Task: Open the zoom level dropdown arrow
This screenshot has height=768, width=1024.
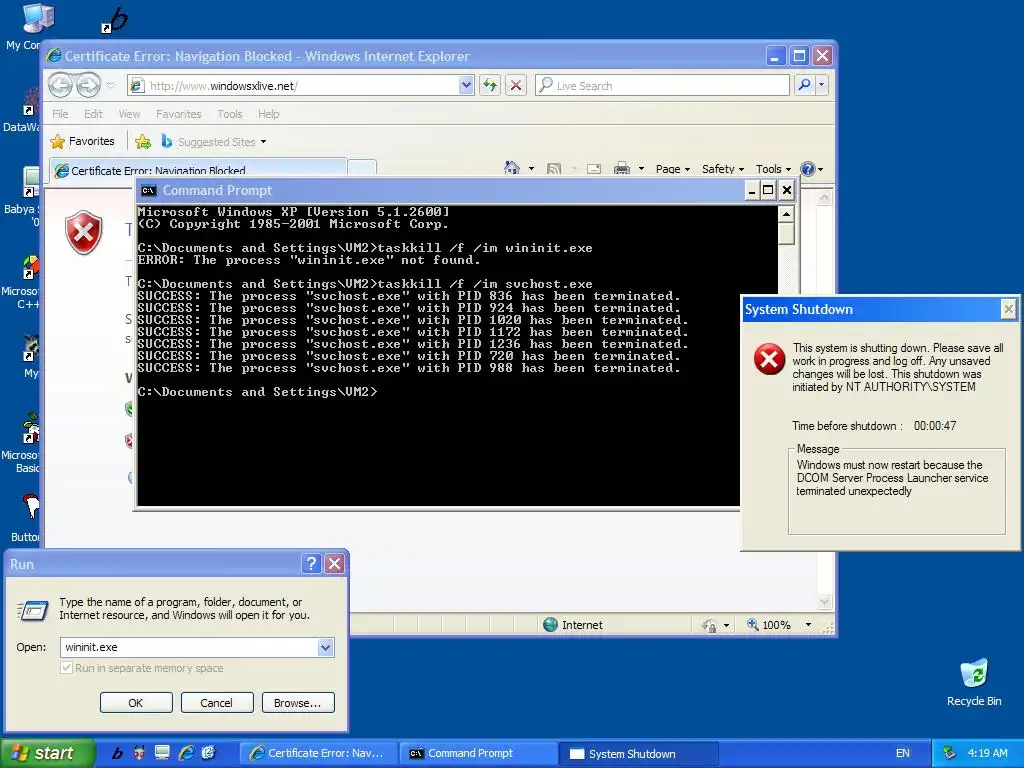Action: pos(808,624)
